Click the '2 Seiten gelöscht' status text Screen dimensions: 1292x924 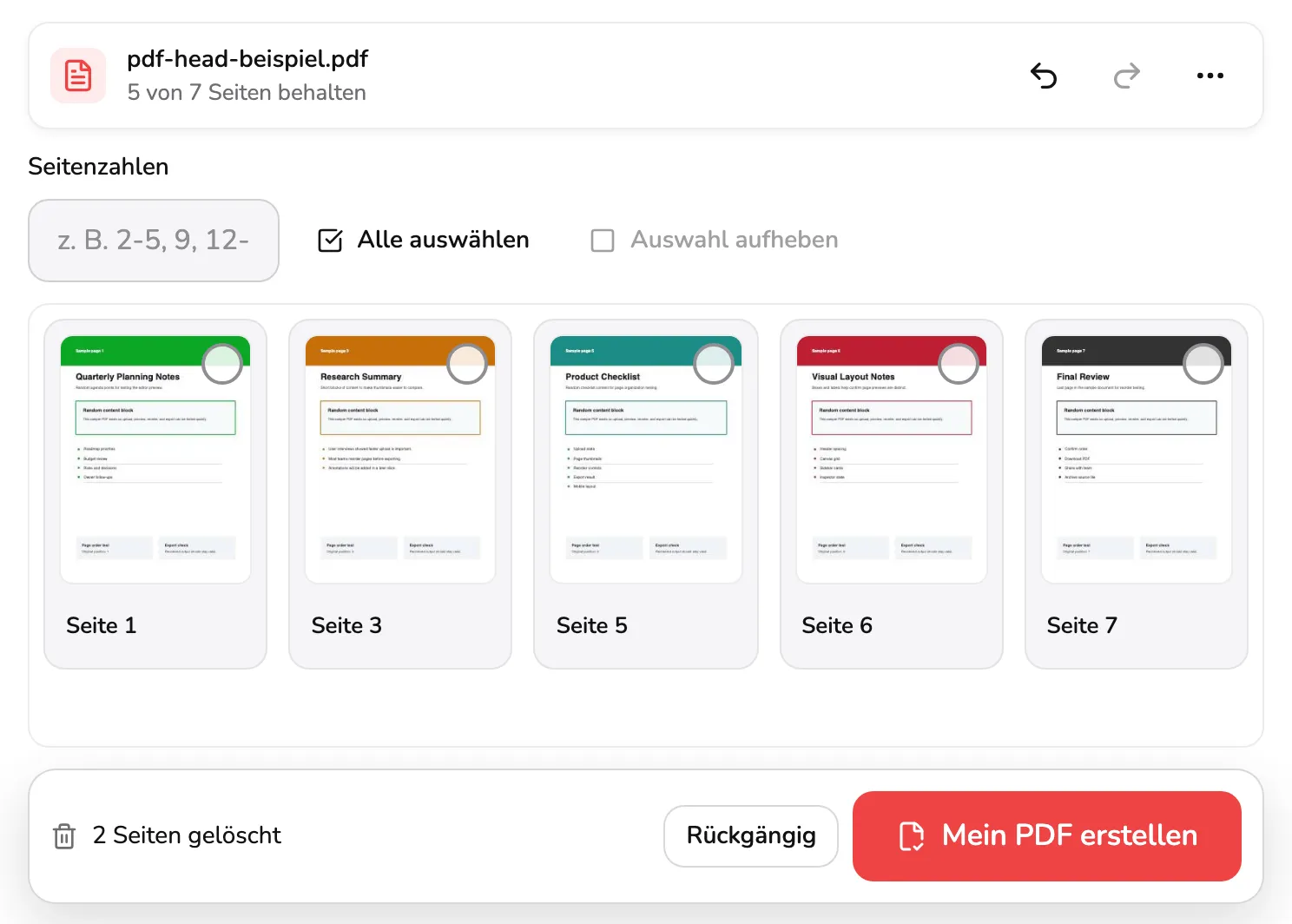187,835
